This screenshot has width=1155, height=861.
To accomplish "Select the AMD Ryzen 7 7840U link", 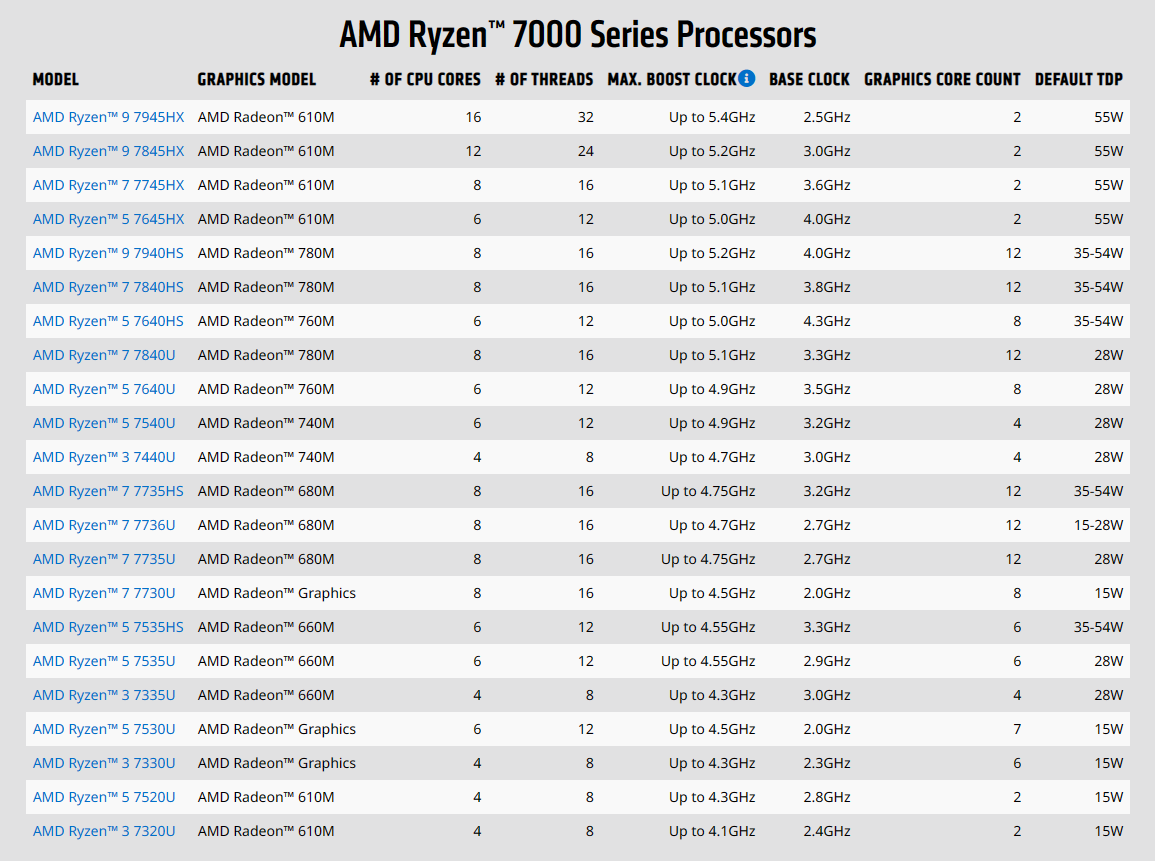I will pos(104,355).
